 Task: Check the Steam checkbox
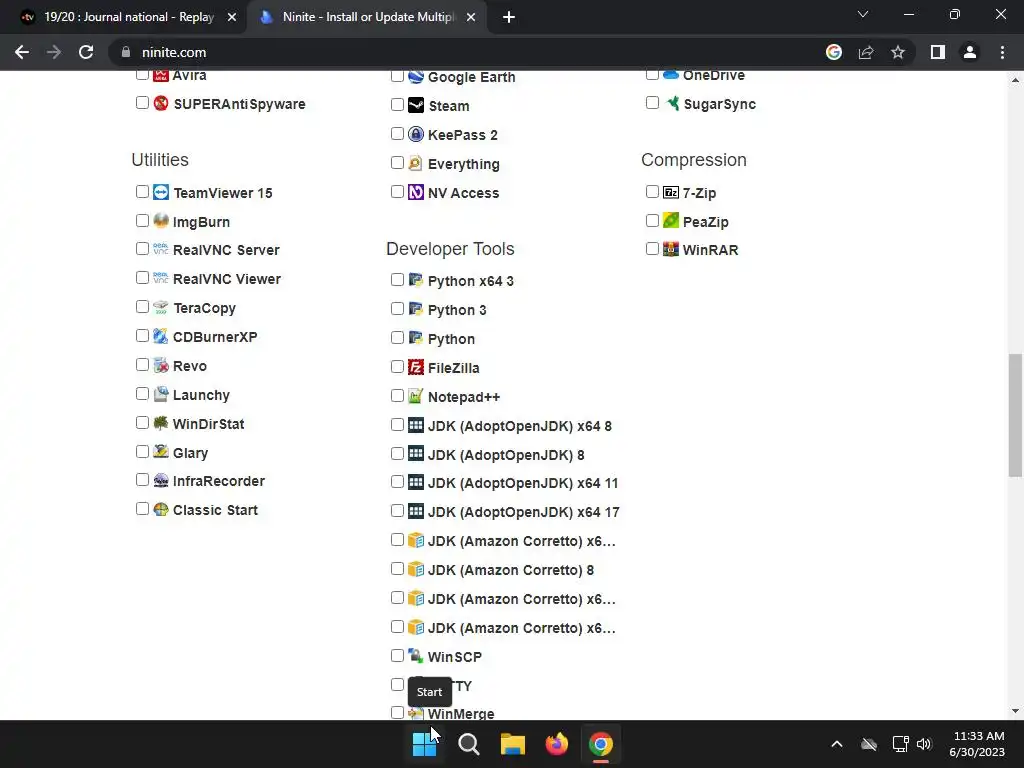tap(397, 104)
